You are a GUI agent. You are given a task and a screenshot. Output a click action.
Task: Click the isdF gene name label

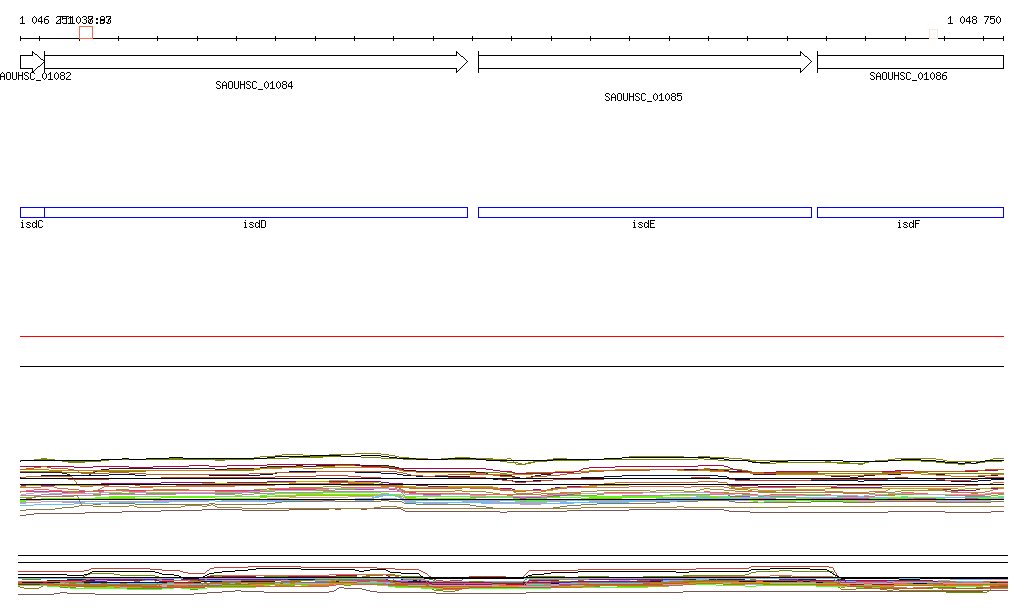(908, 225)
